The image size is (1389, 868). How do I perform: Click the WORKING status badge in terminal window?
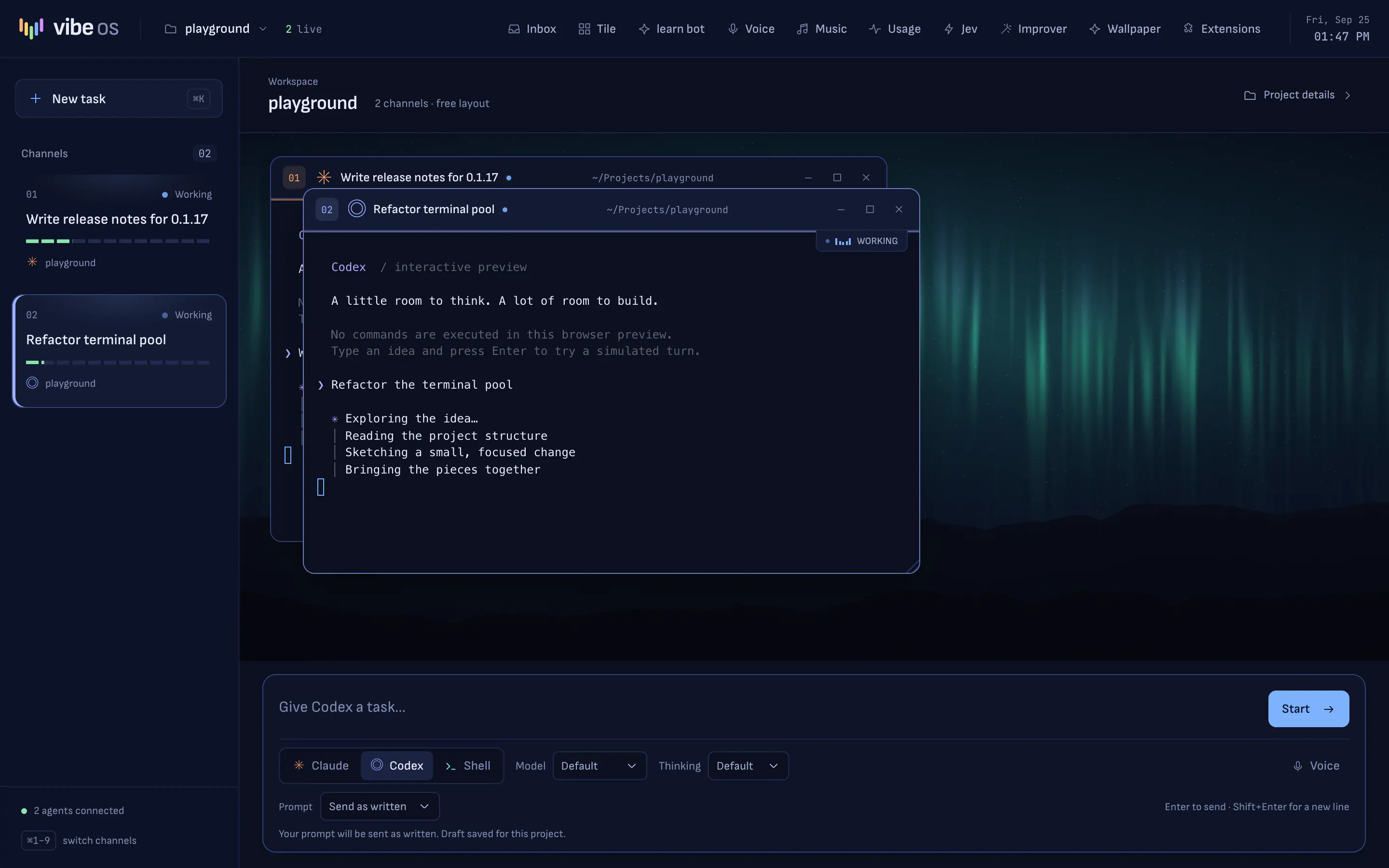pyautogui.click(x=861, y=241)
